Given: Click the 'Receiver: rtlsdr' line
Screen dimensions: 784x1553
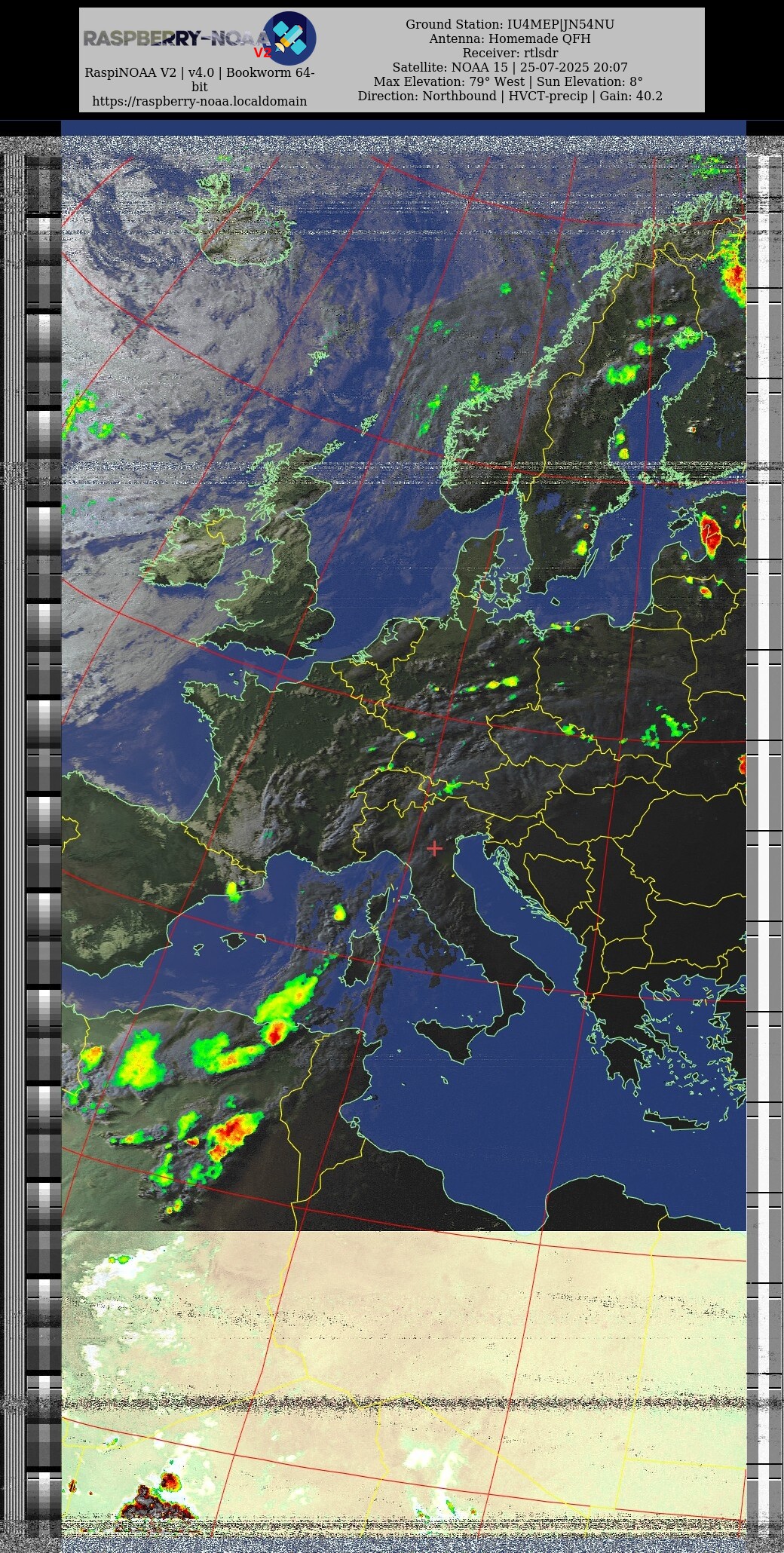Looking at the screenshot, I should 510,53.
